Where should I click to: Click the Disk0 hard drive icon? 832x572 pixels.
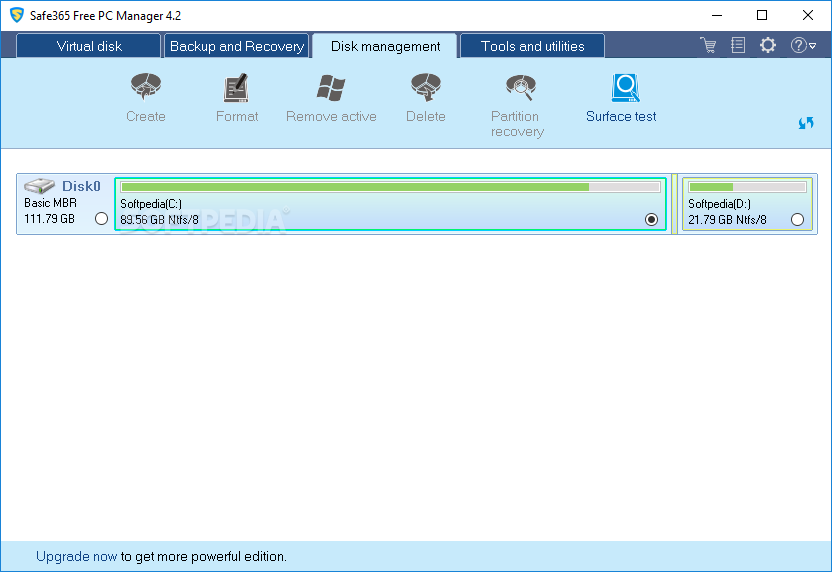[39, 186]
